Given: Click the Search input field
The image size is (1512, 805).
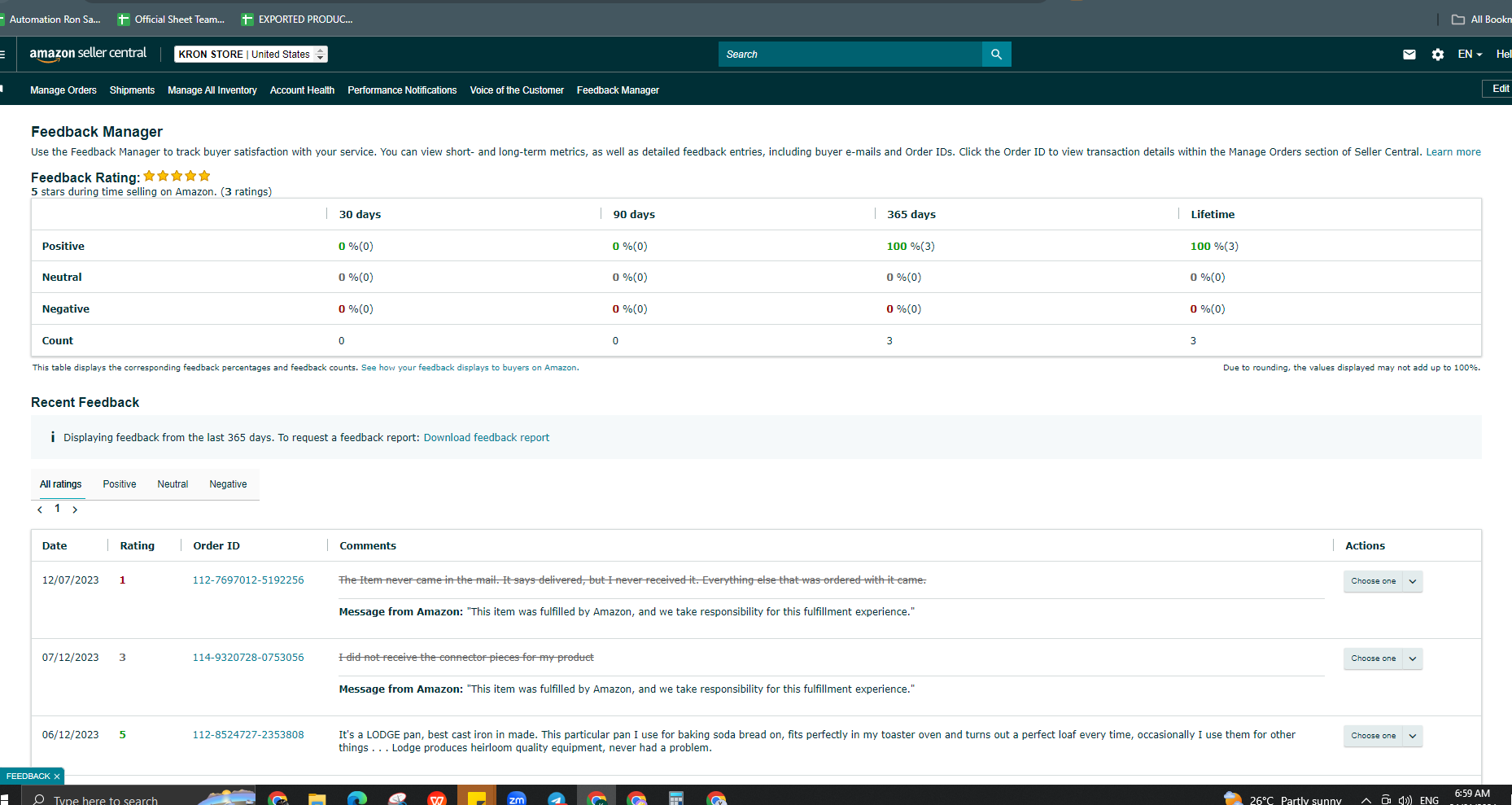Looking at the screenshot, I should [850, 55].
